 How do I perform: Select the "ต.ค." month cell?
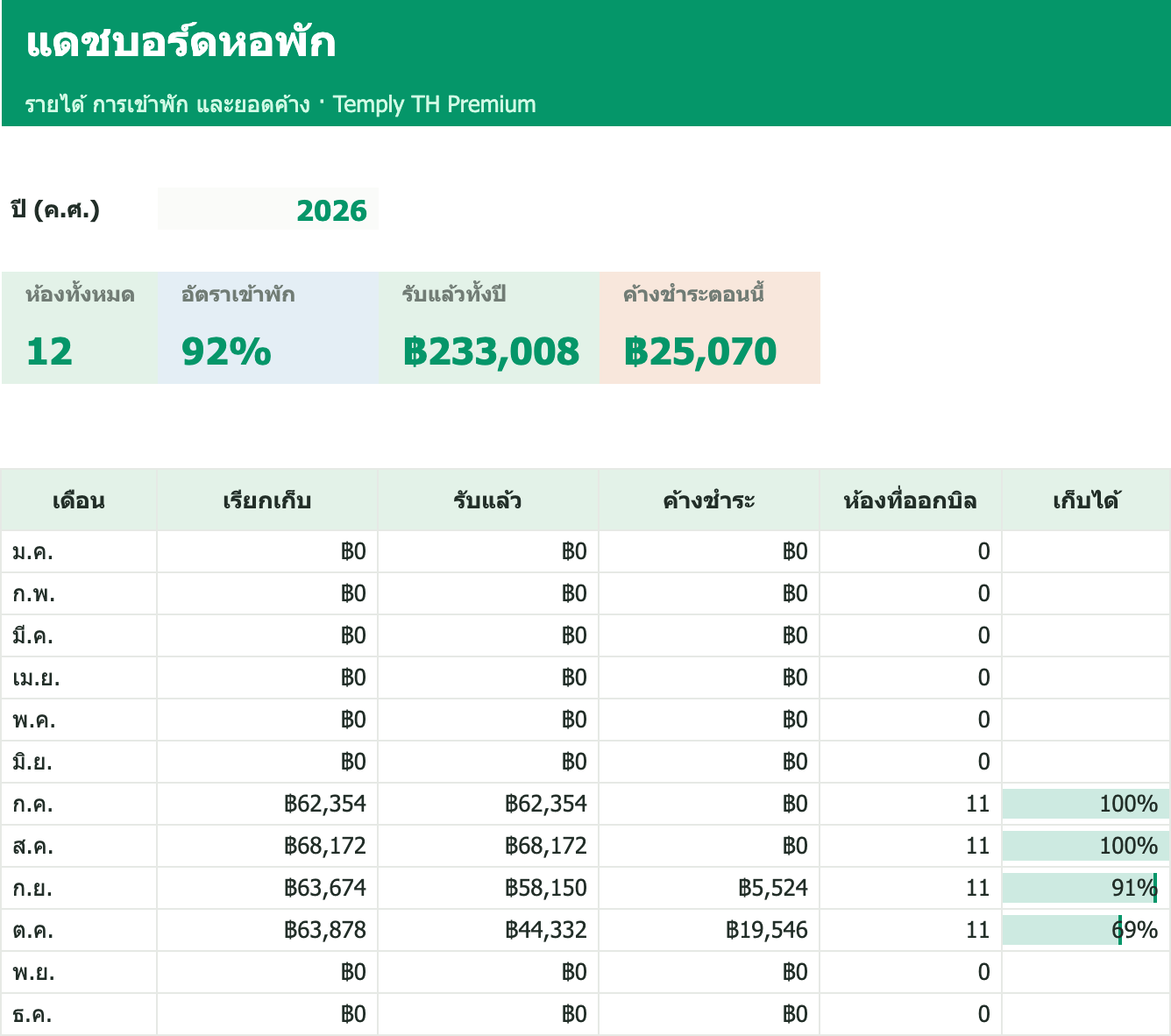(79, 930)
